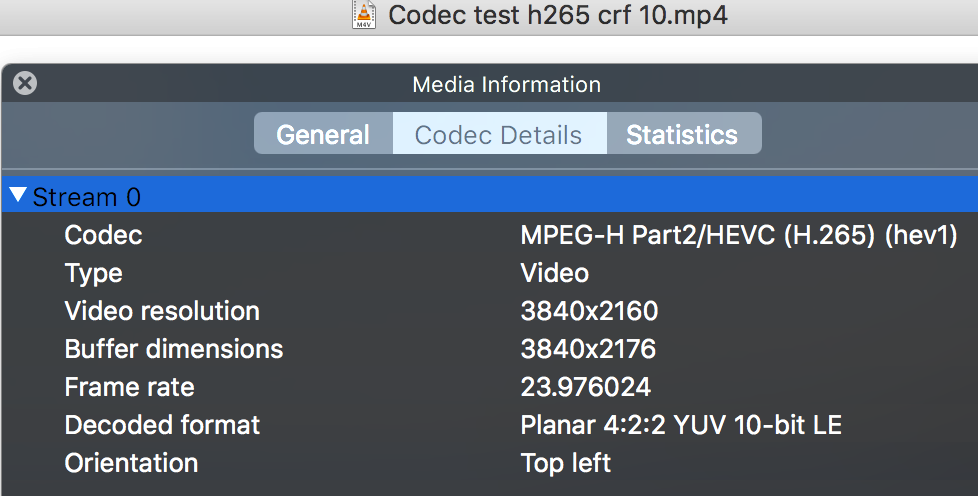Select the MPEG-H Part2/HEVC codec value
The height and width of the screenshot is (496, 978).
tap(738, 235)
